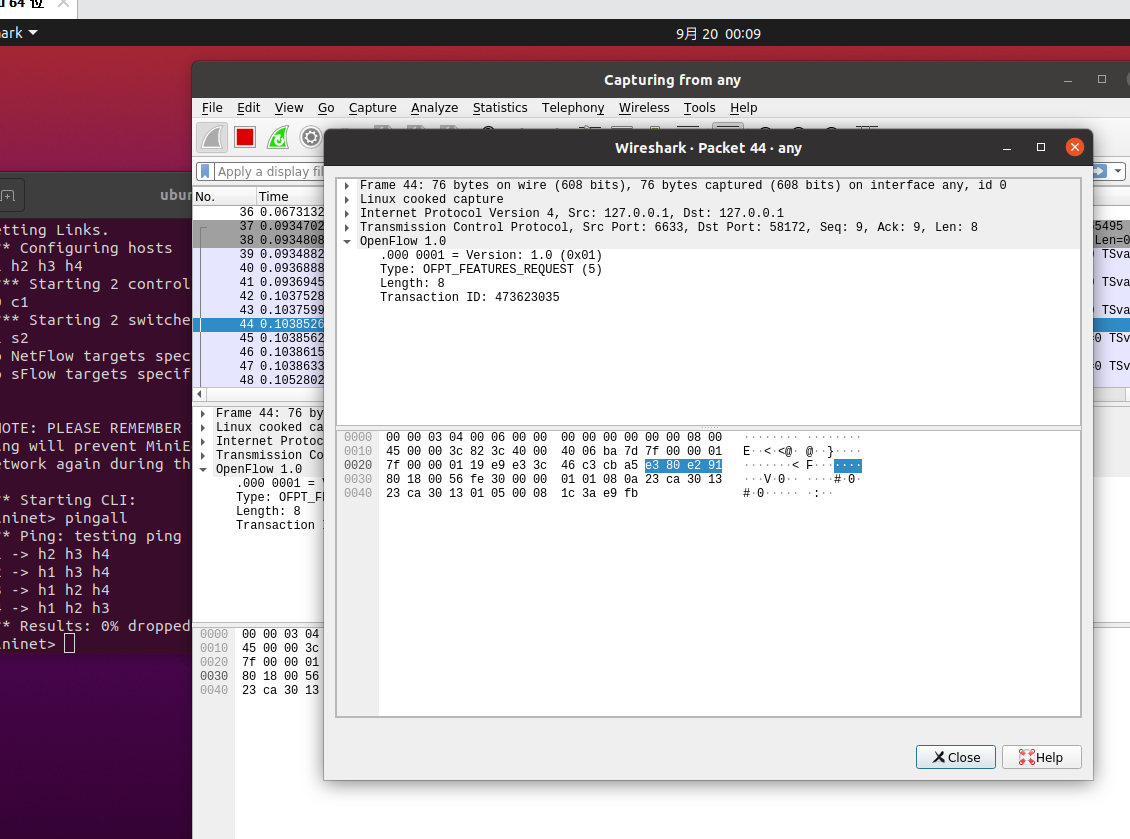Click the clock date 9月 20 00:09
The image size is (1130, 839).
(x=718, y=33)
